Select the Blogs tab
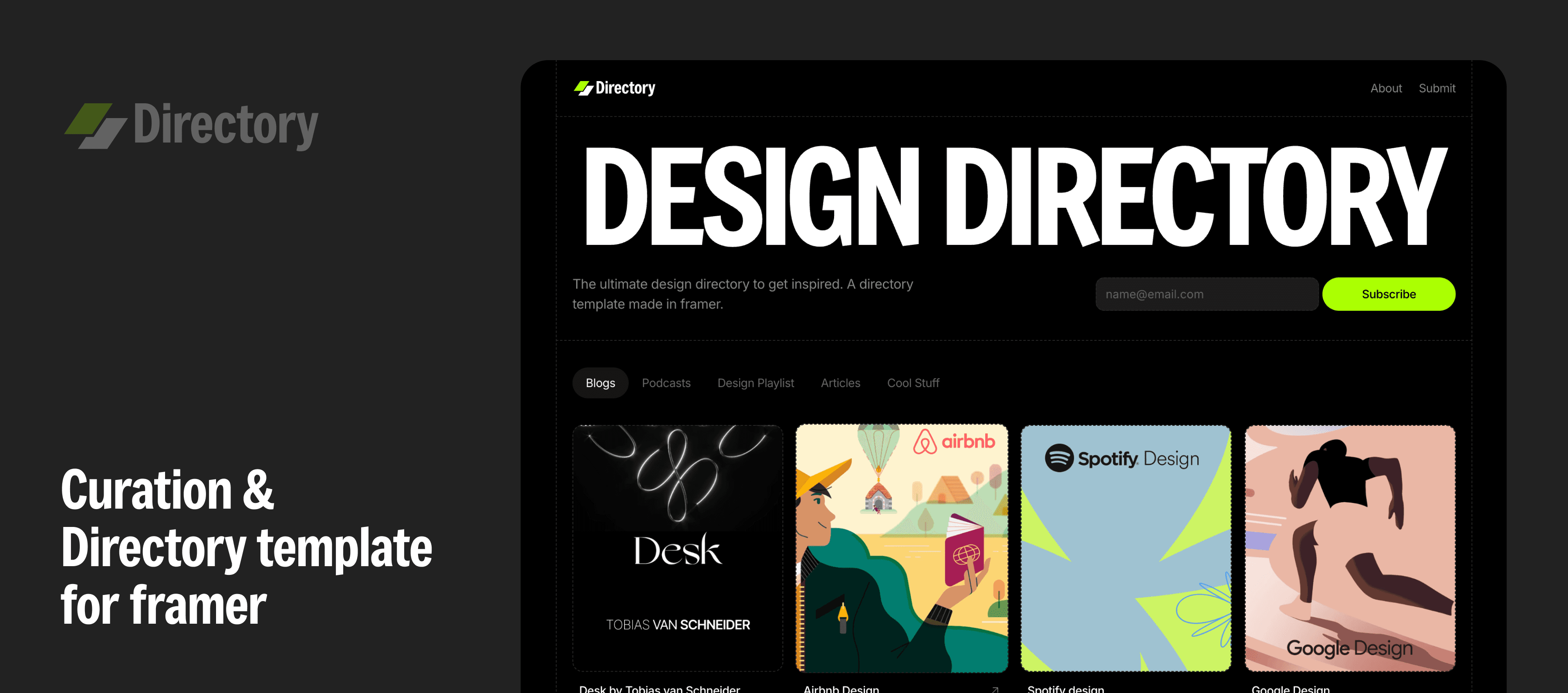 point(600,383)
